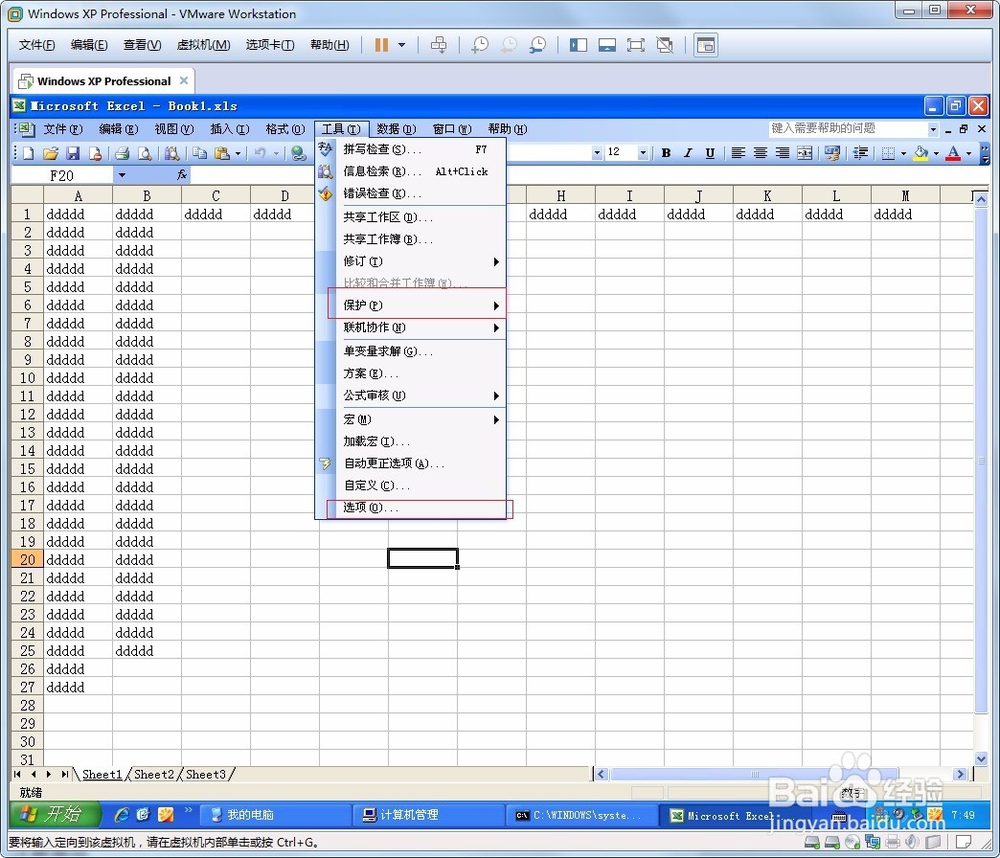Switch to Sheet2 tab
The width and height of the screenshot is (1000, 858).
154,774
